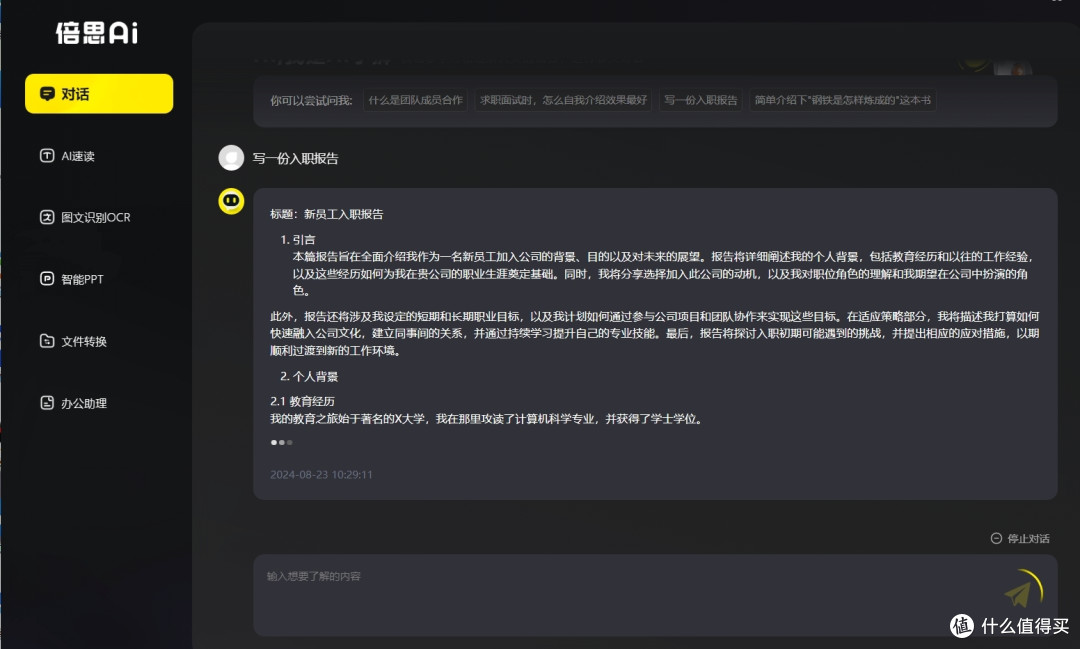
Task: Stop the reply with 停止对话
Action: pos(1020,538)
